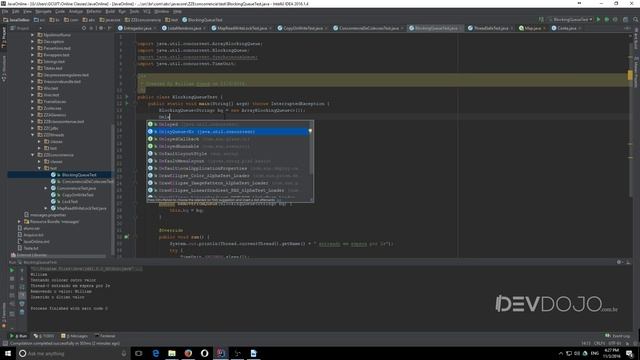Open the Navigate menu

tap(43, 11)
